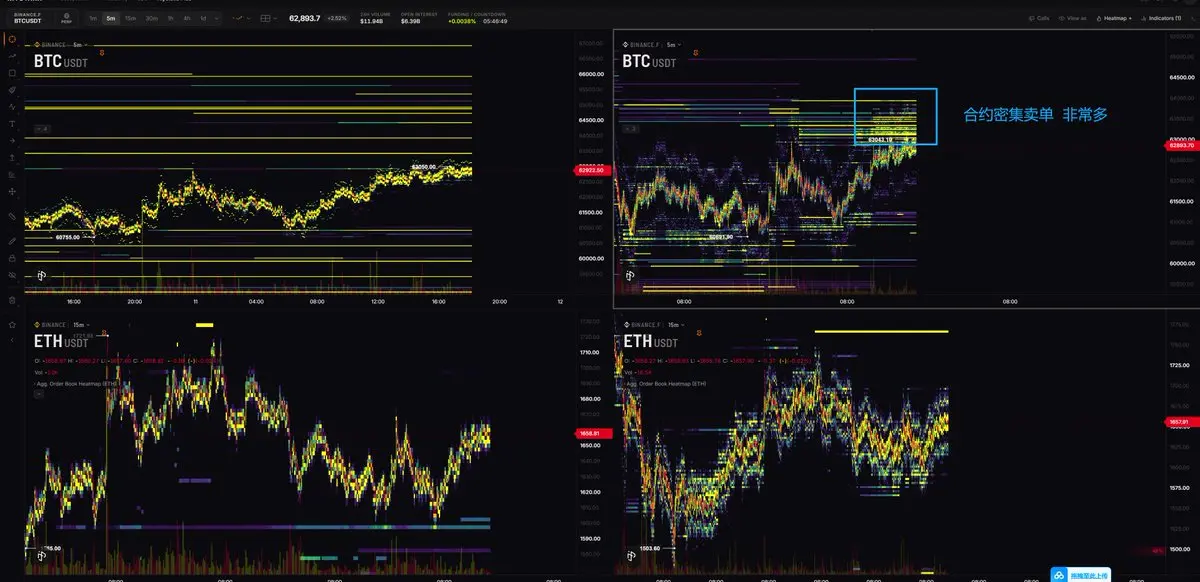Switch to the 4h timeframe
The image size is (1200, 582).
pyautogui.click(x=186, y=18)
